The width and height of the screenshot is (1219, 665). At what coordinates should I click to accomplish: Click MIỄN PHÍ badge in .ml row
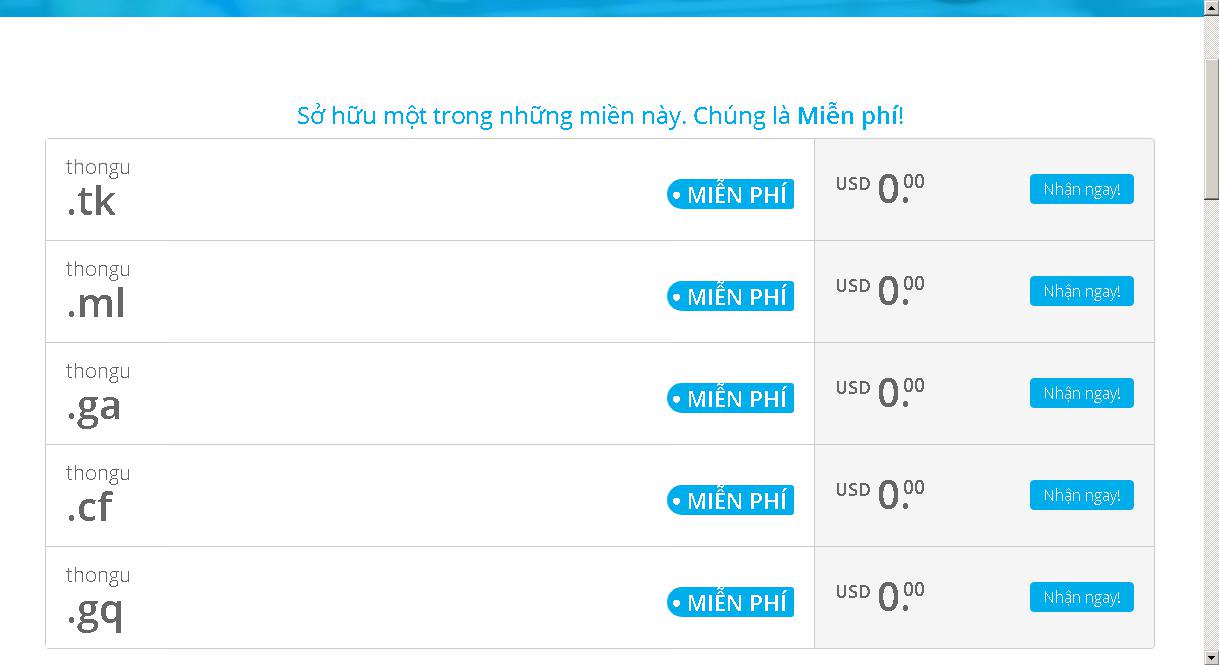point(730,296)
